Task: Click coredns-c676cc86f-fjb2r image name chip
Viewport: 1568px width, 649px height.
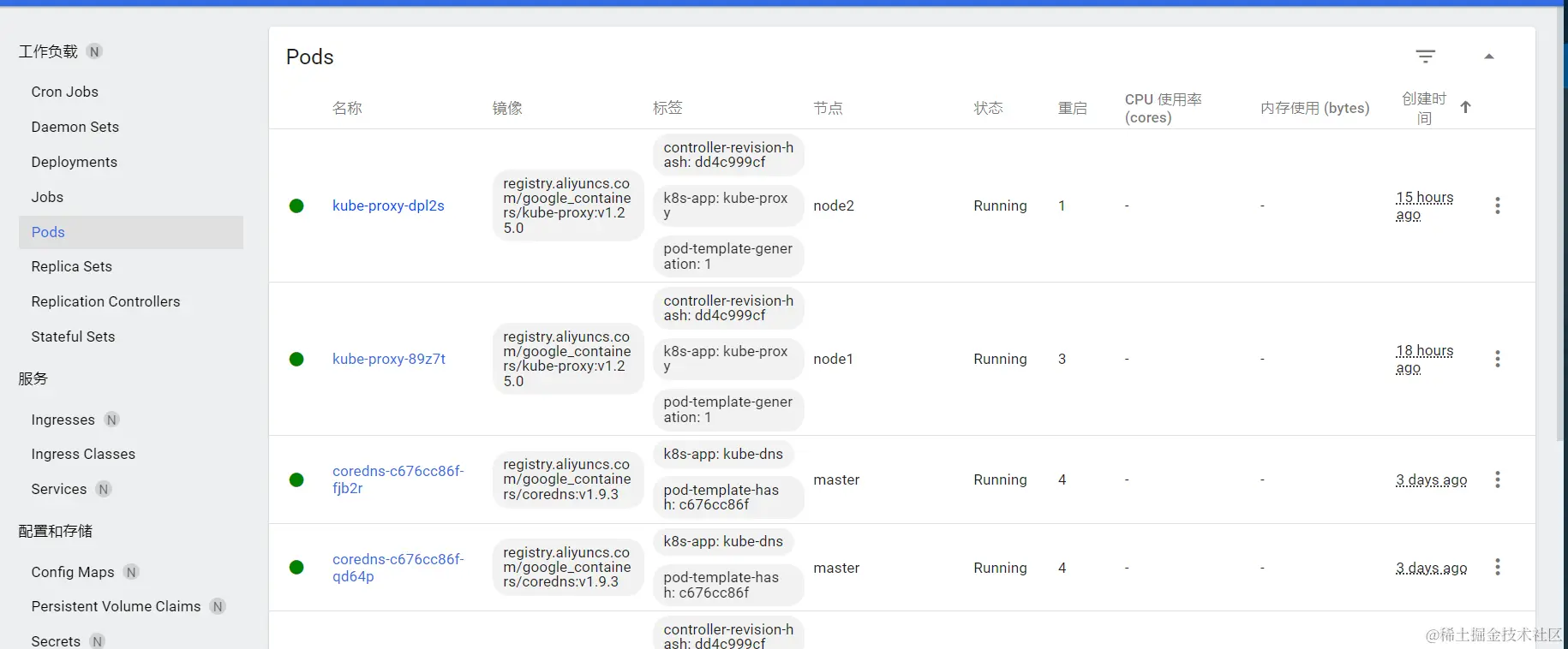Action: (x=568, y=479)
